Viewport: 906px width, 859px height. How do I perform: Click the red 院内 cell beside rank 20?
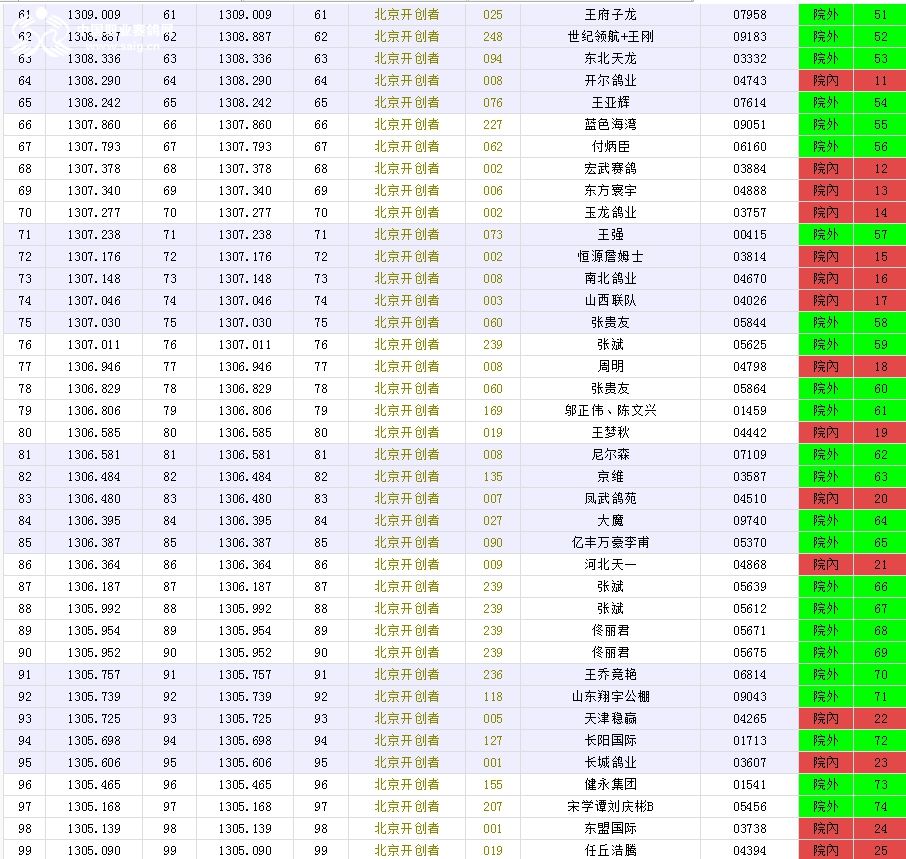click(826, 499)
